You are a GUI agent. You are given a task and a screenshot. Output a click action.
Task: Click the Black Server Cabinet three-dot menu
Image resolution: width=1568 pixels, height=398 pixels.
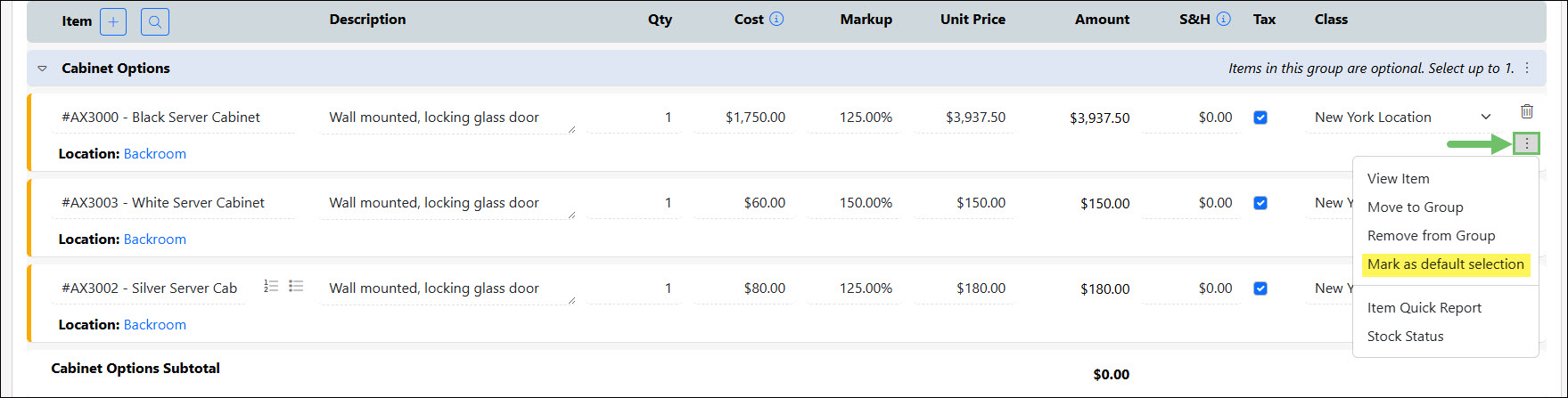pos(1527,143)
